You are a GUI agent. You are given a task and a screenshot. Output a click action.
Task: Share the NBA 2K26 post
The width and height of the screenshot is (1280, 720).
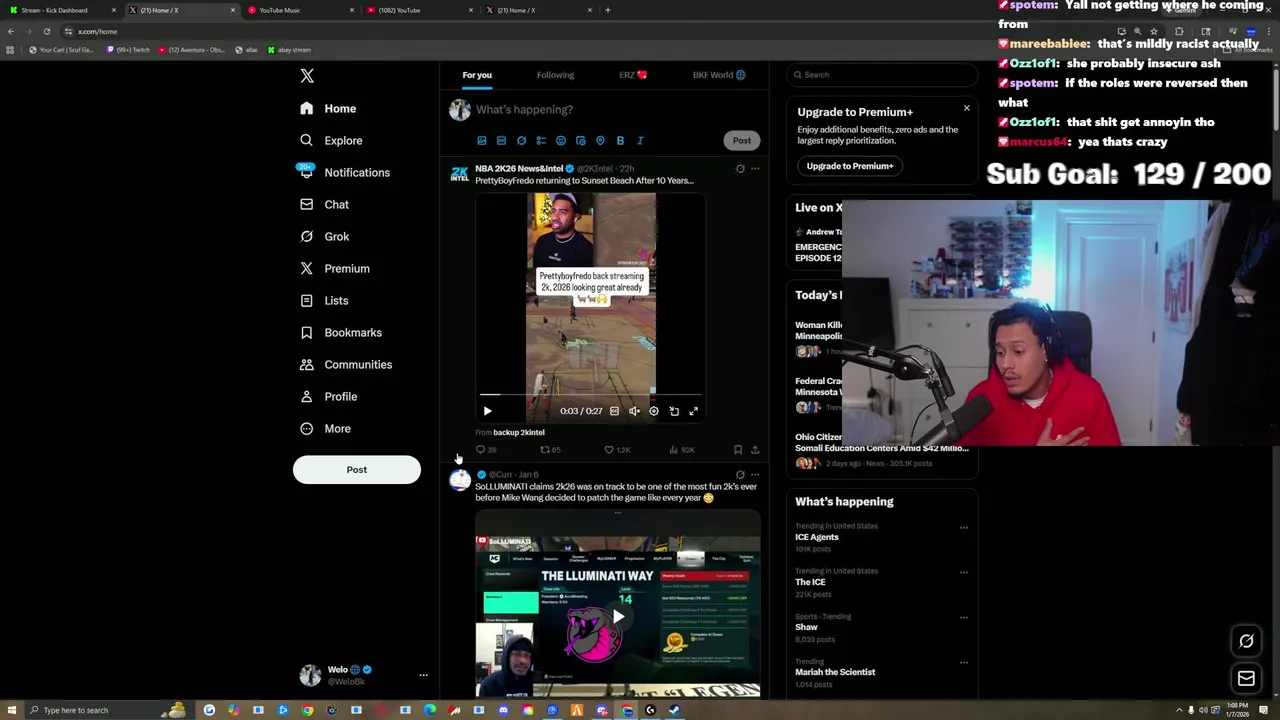coord(755,450)
